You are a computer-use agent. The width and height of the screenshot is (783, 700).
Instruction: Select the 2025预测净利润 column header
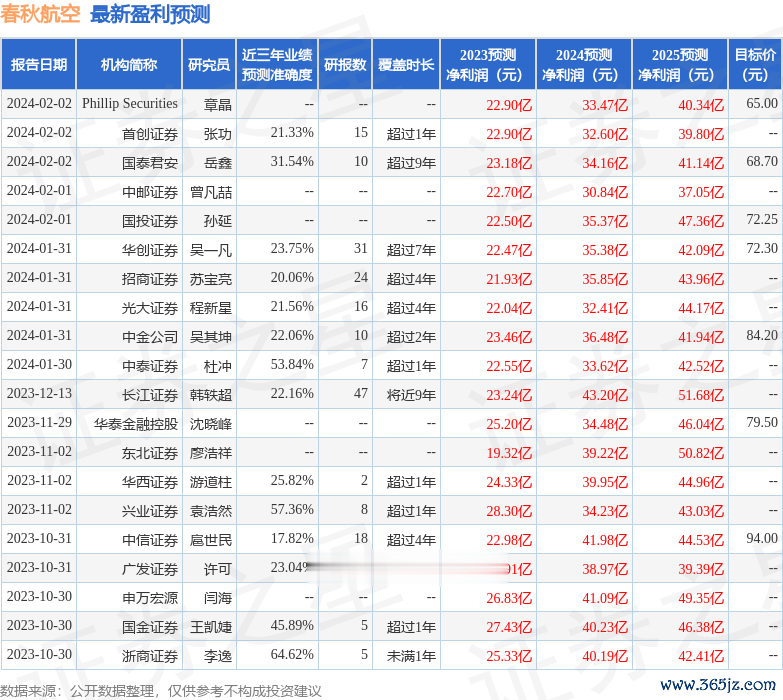(x=680, y=64)
